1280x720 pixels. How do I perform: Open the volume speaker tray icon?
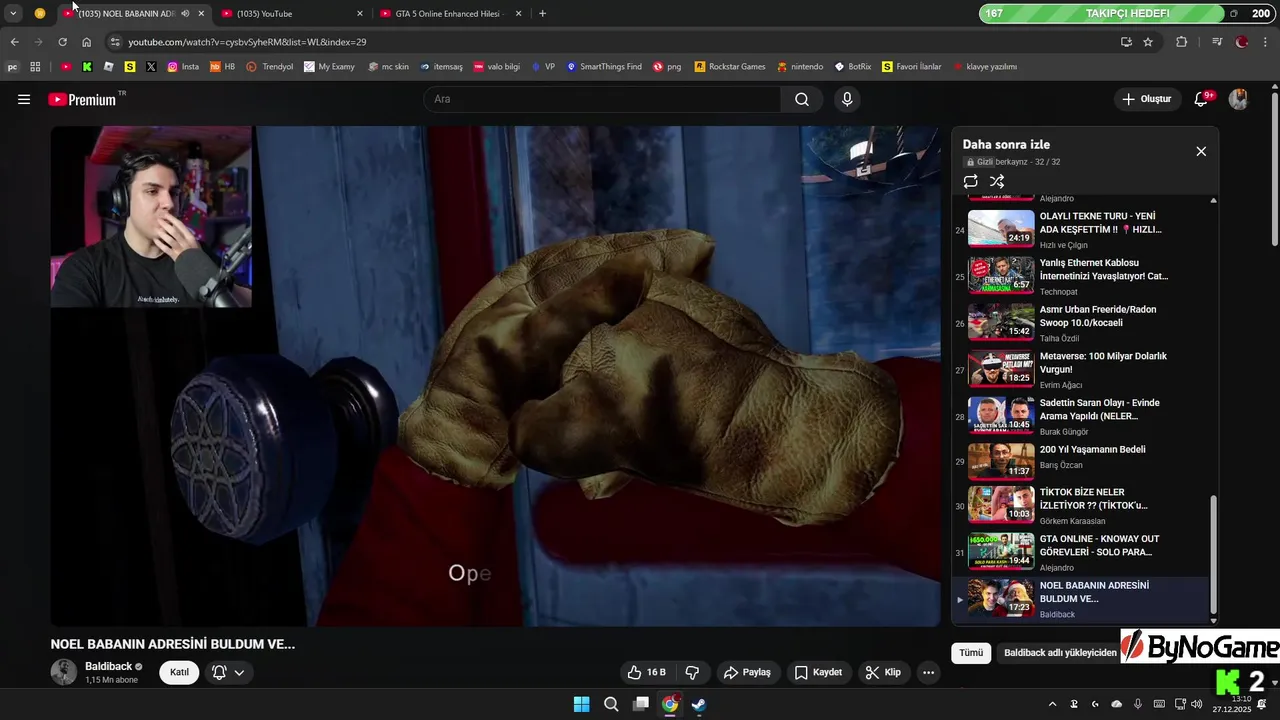point(1197,704)
